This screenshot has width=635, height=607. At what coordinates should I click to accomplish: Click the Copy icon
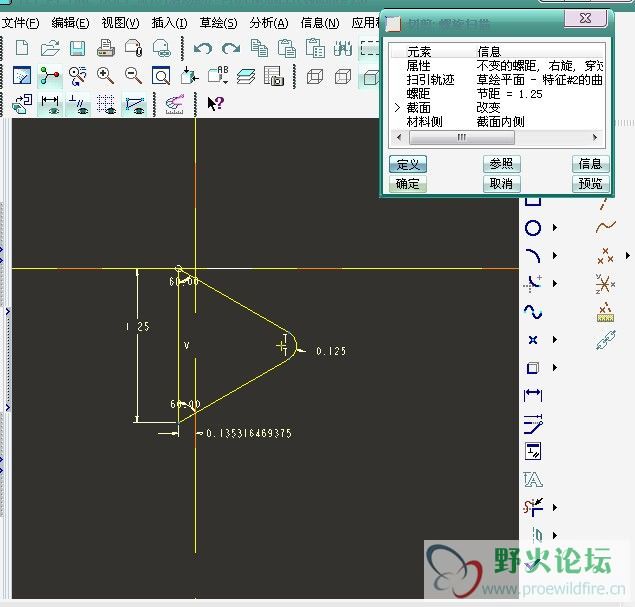click(x=259, y=48)
